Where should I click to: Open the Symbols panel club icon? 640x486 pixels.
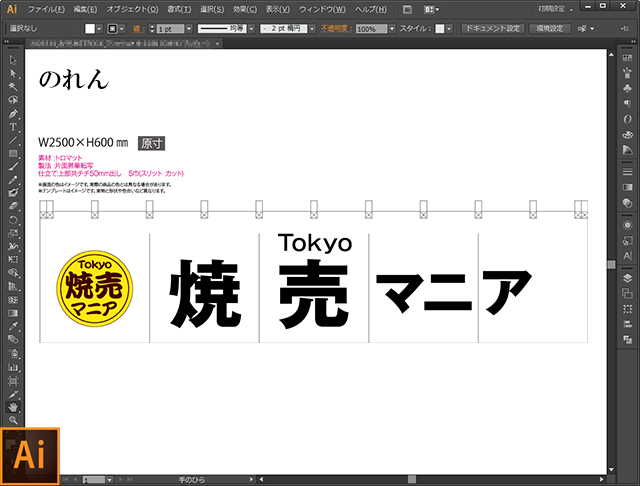[x=627, y=89]
